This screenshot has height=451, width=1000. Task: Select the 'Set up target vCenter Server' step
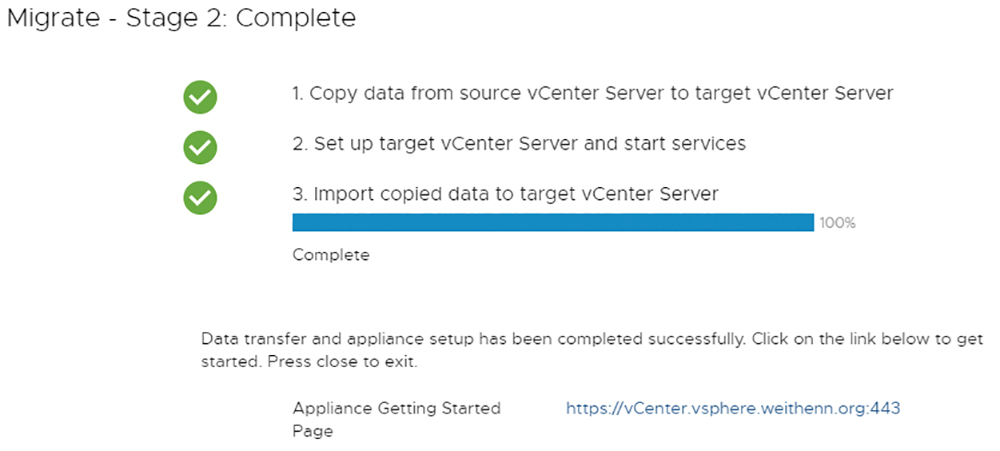519,144
